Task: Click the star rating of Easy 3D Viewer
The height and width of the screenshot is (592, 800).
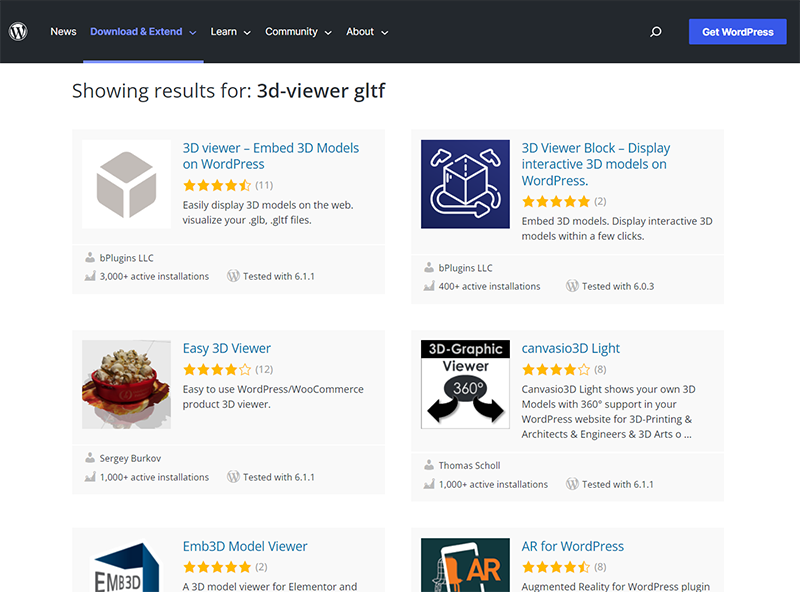Action: (x=217, y=369)
